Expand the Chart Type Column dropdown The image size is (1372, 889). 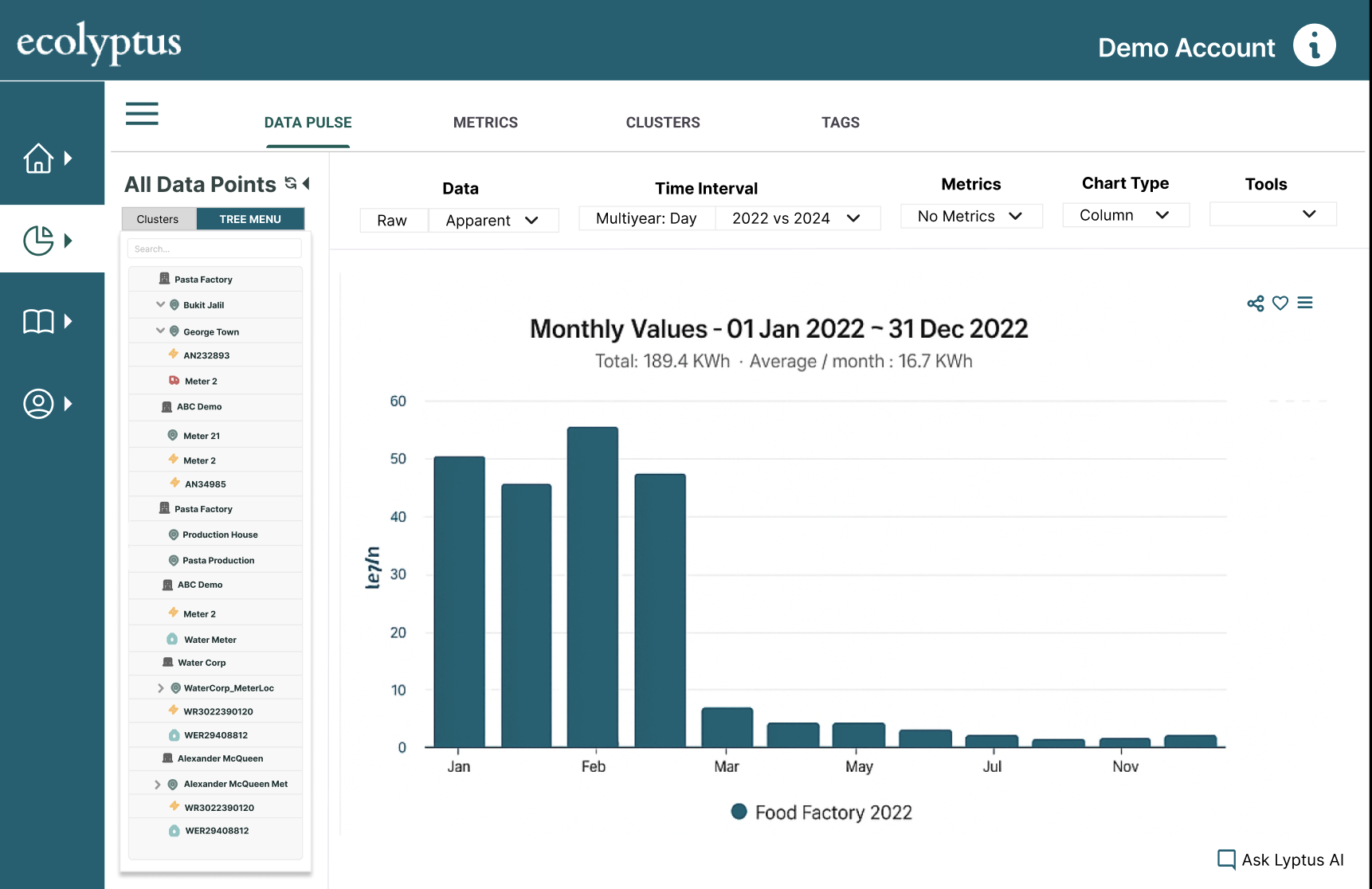coord(1125,216)
